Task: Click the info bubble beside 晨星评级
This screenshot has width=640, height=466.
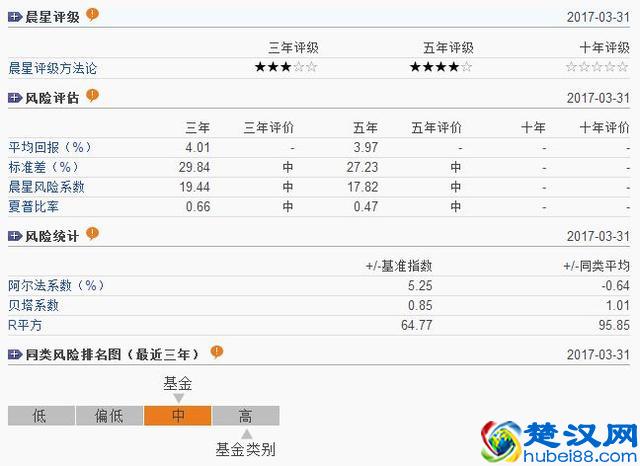Action: 92,15
